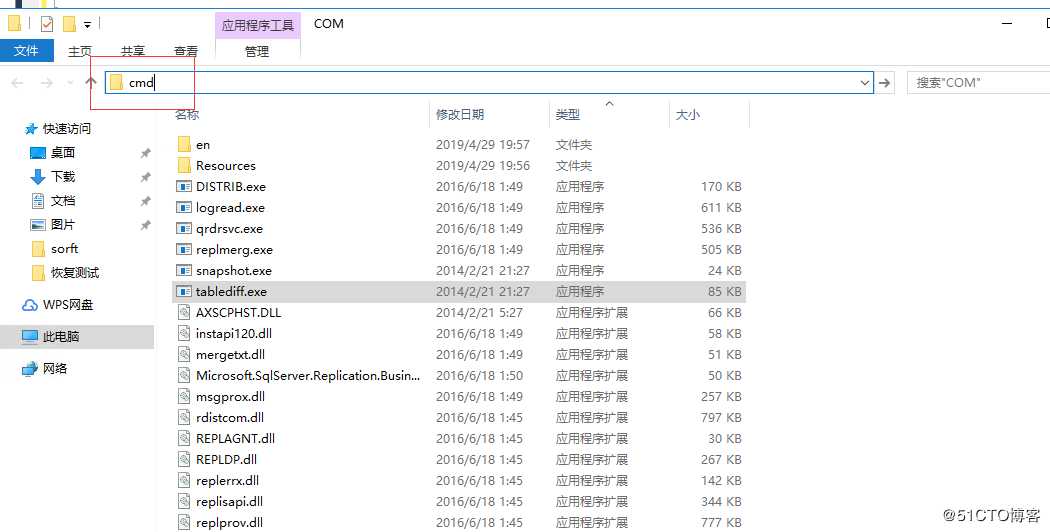1050x532 pixels.
Task: Expand the address bar history dropdown
Action: [865, 82]
